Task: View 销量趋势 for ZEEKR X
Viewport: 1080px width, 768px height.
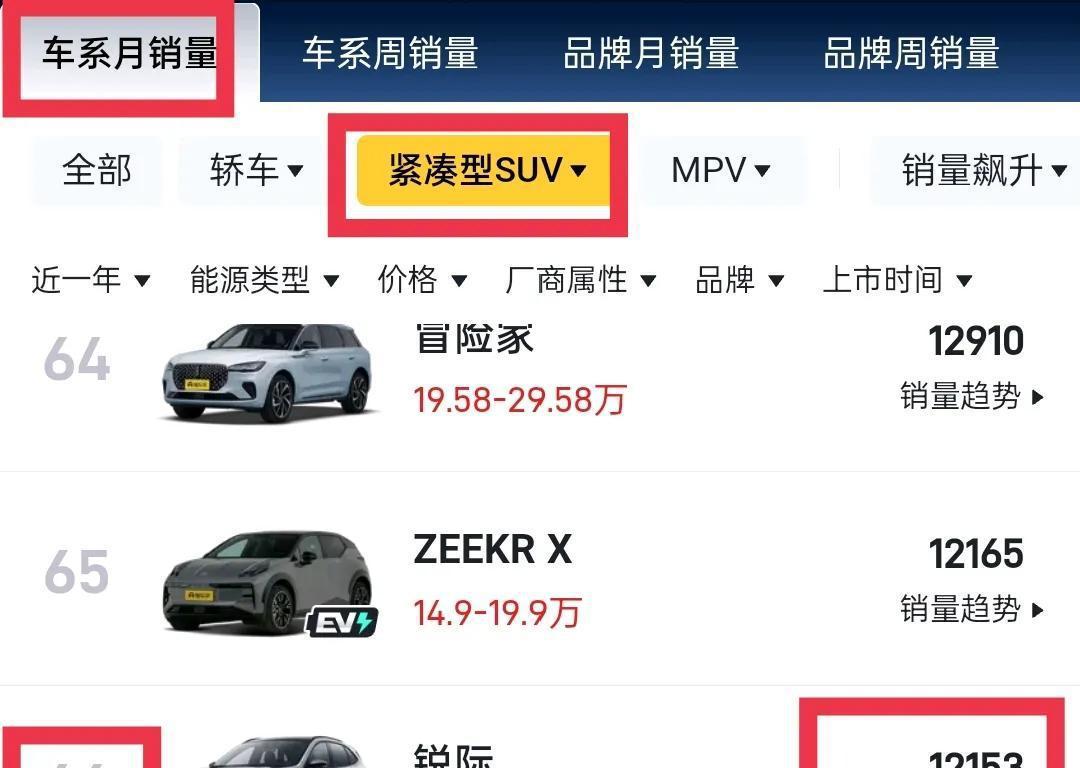Action: pos(972,609)
